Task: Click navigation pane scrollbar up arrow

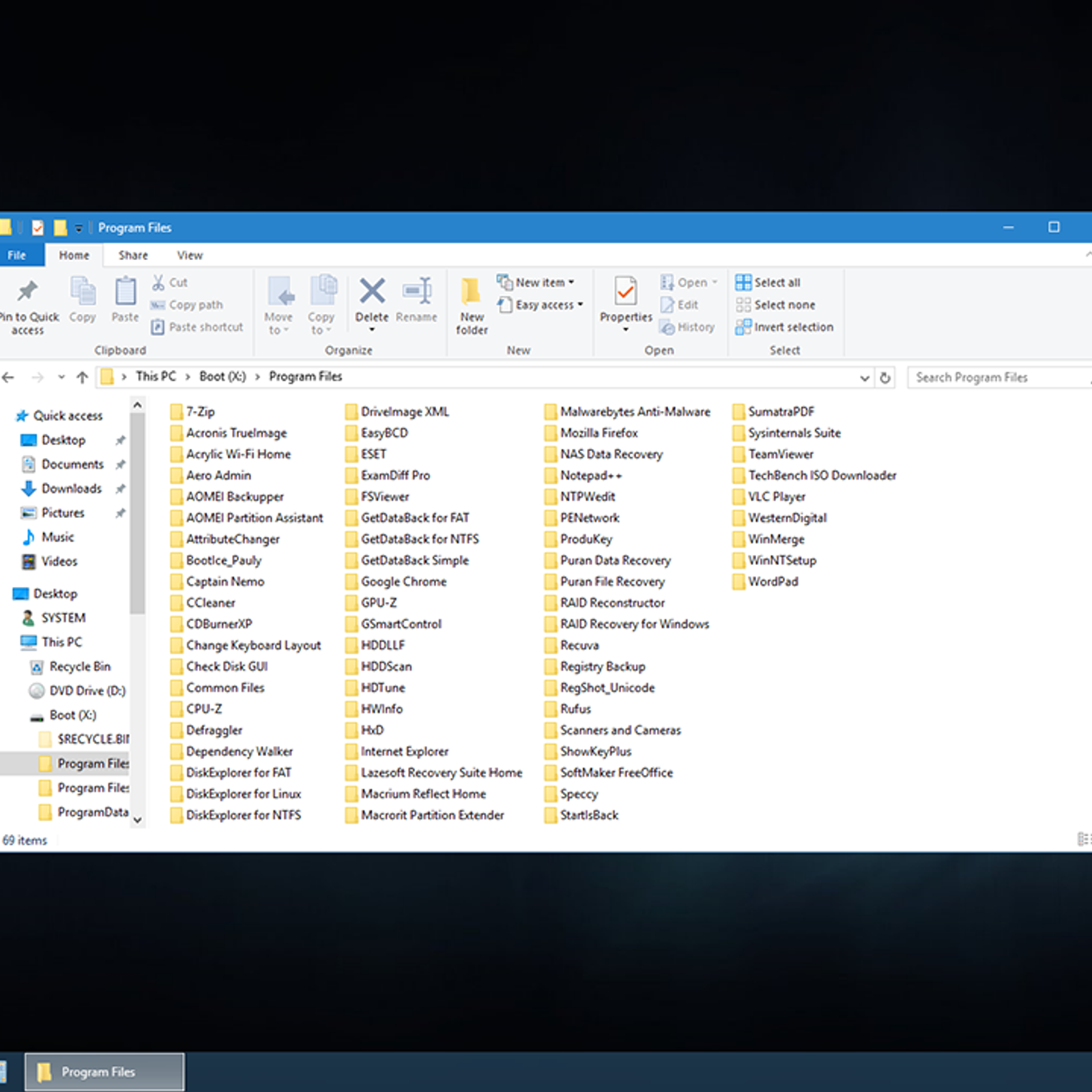Action: click(137, 405)
